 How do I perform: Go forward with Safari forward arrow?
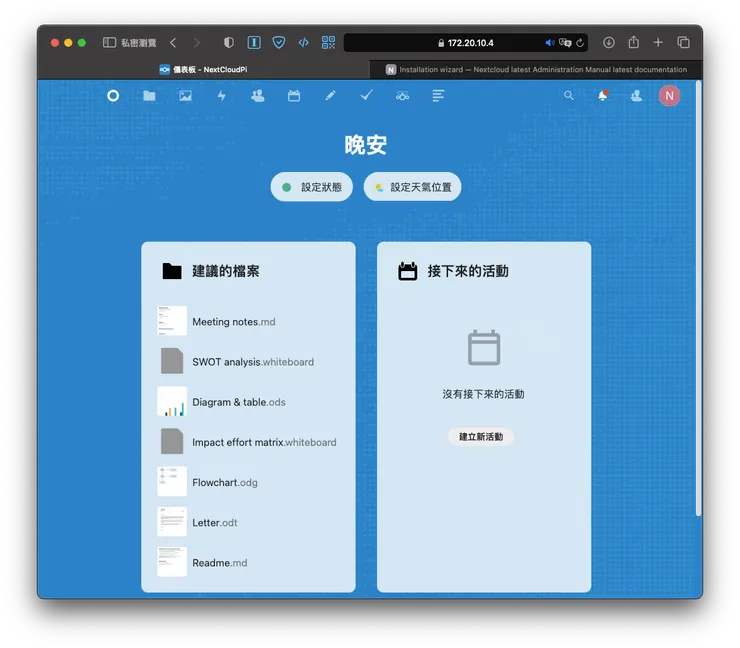(197, 43)
